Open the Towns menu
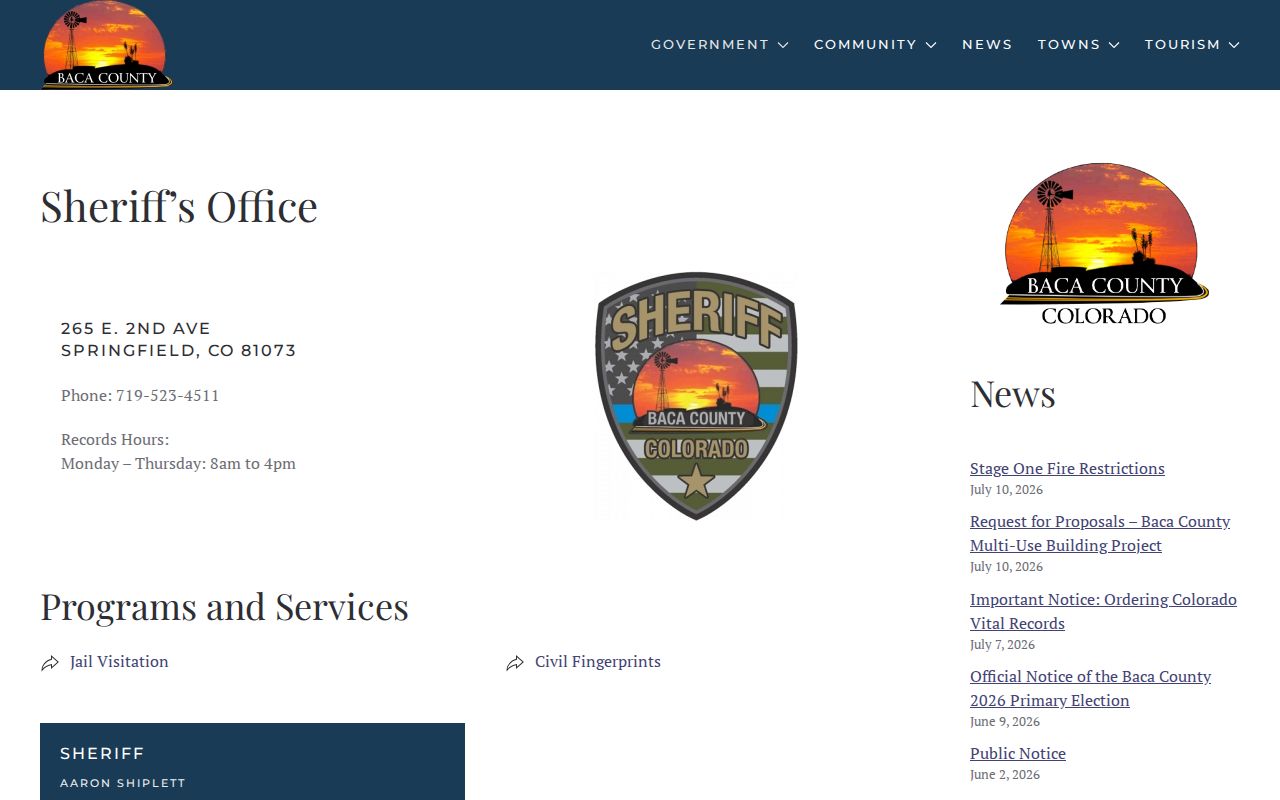 1068,45
